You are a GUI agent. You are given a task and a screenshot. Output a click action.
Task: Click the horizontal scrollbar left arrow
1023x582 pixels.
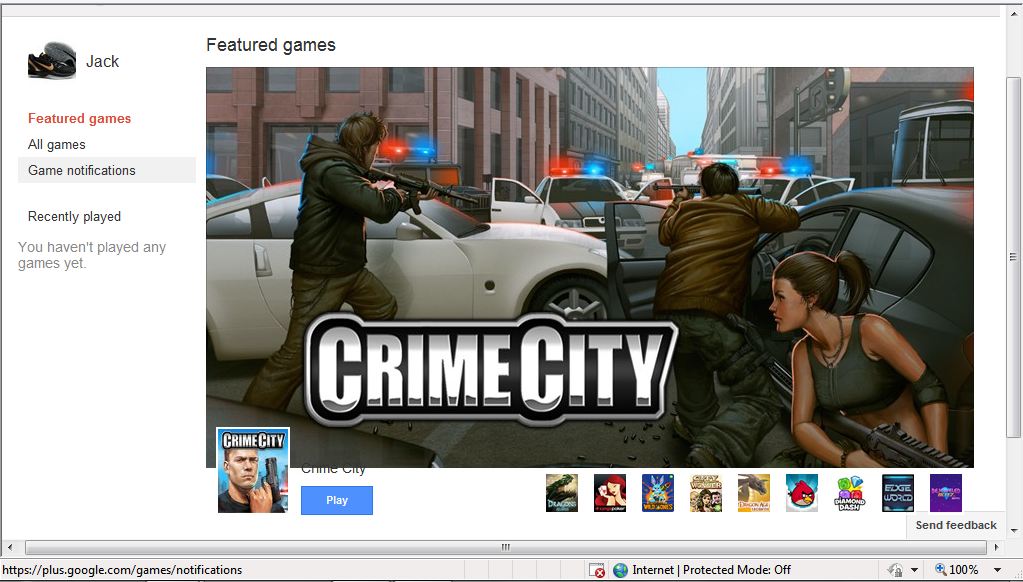[9, 547]
